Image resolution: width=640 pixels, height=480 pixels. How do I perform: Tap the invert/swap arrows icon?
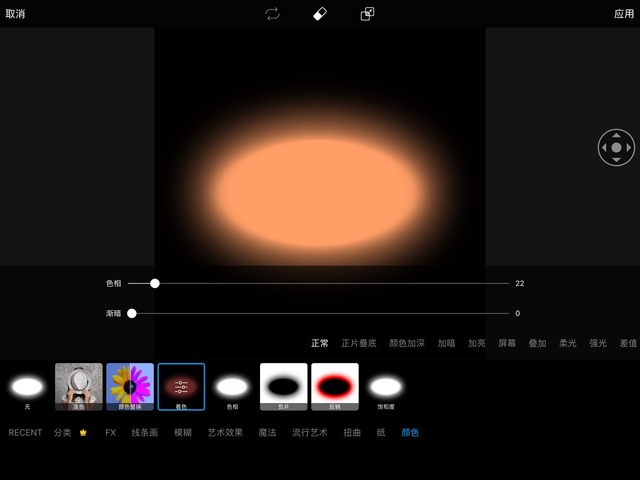[x=272, y=14]
